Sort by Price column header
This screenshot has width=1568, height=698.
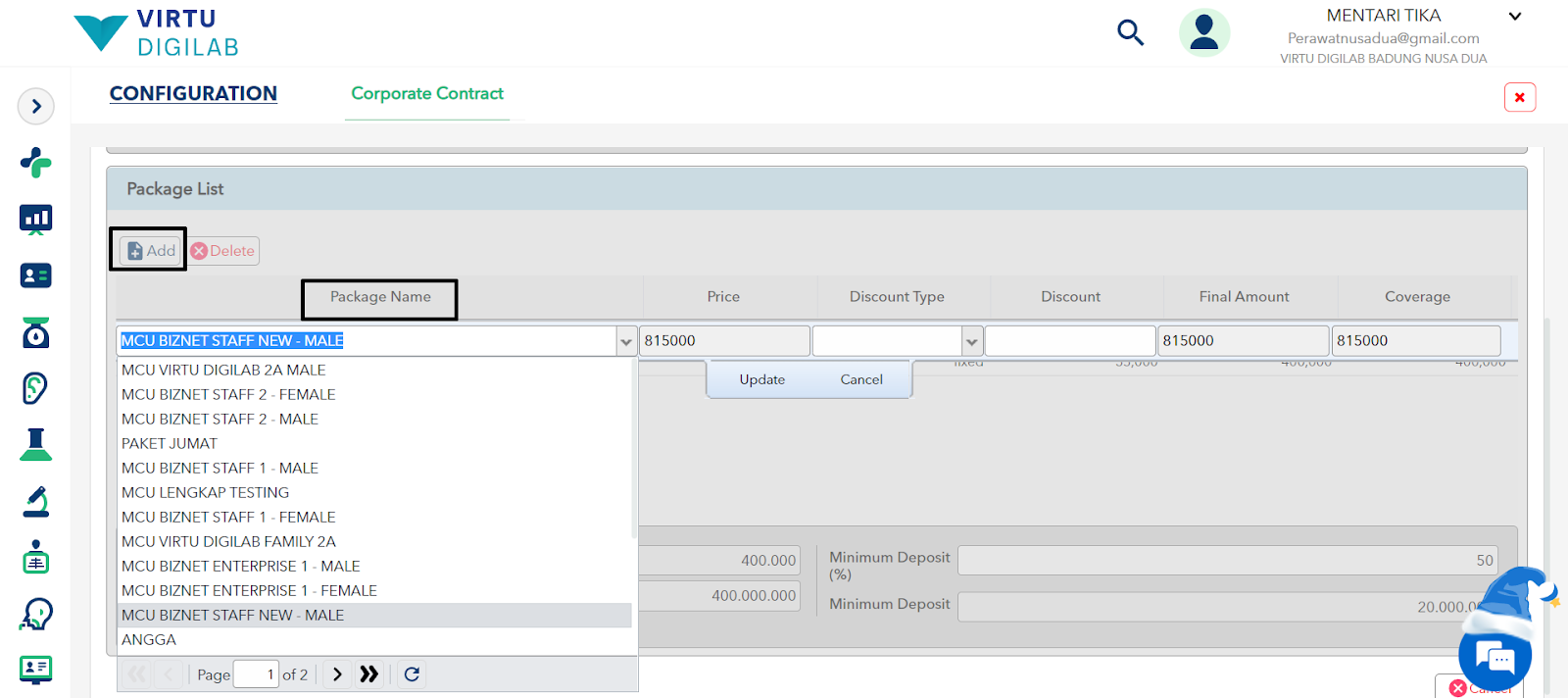click(723, 297)
